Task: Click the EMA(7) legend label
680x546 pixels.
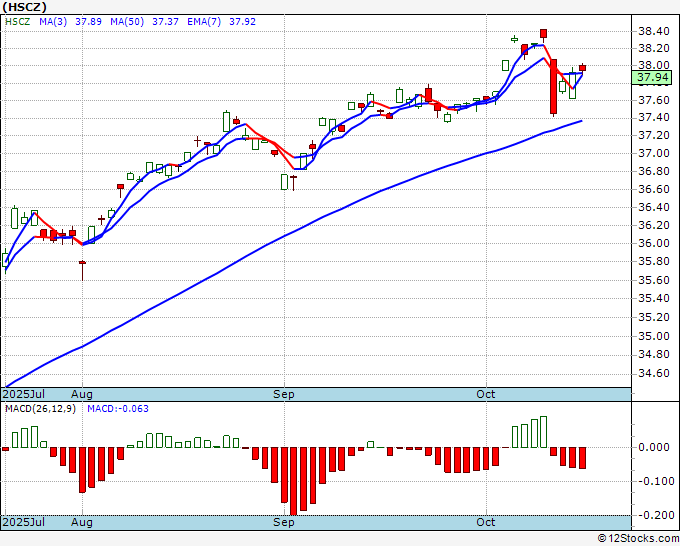Action: (204, 22)
